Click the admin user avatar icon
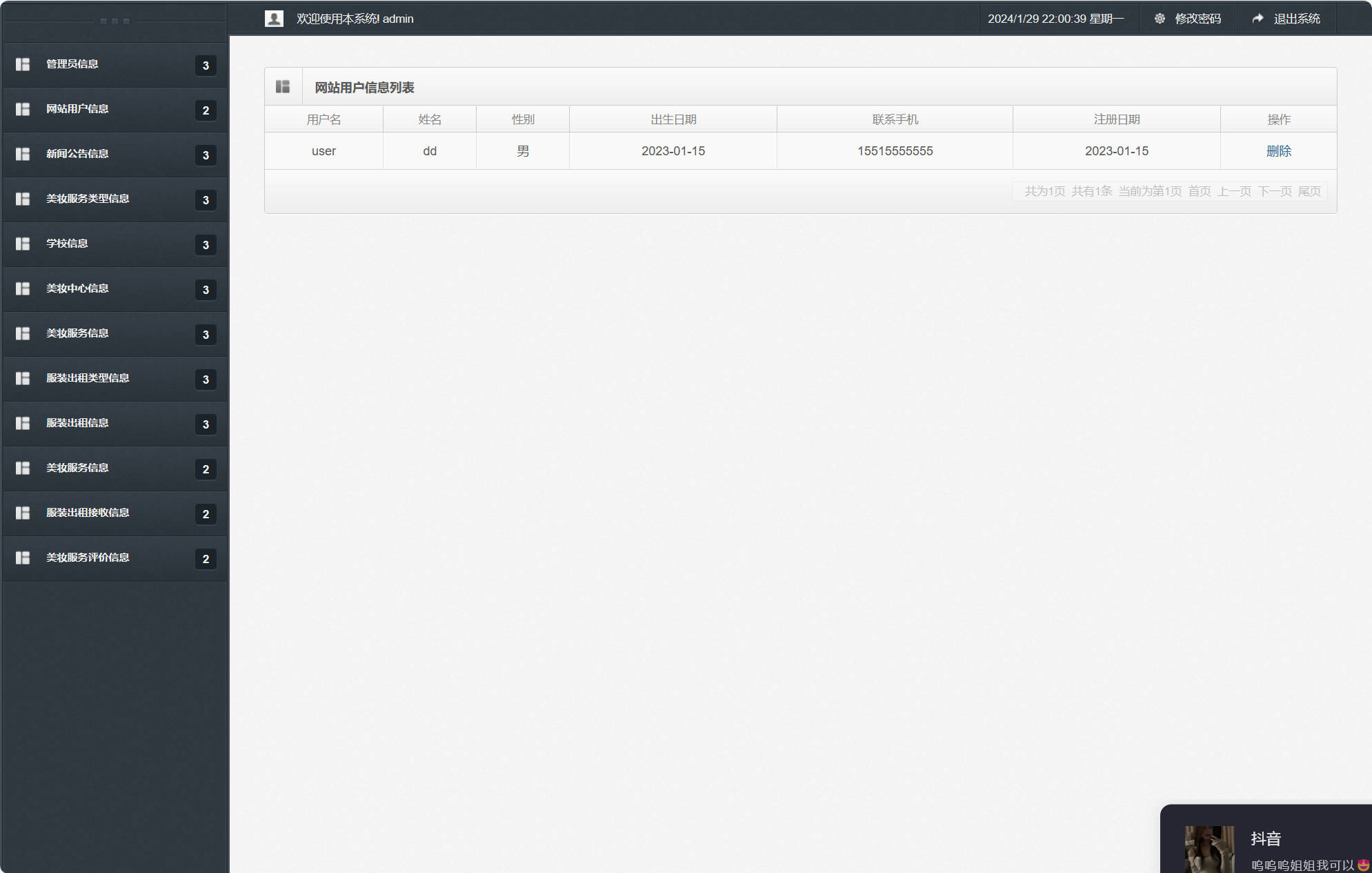This screenshot has height=873, width=1372. [274, 19]
